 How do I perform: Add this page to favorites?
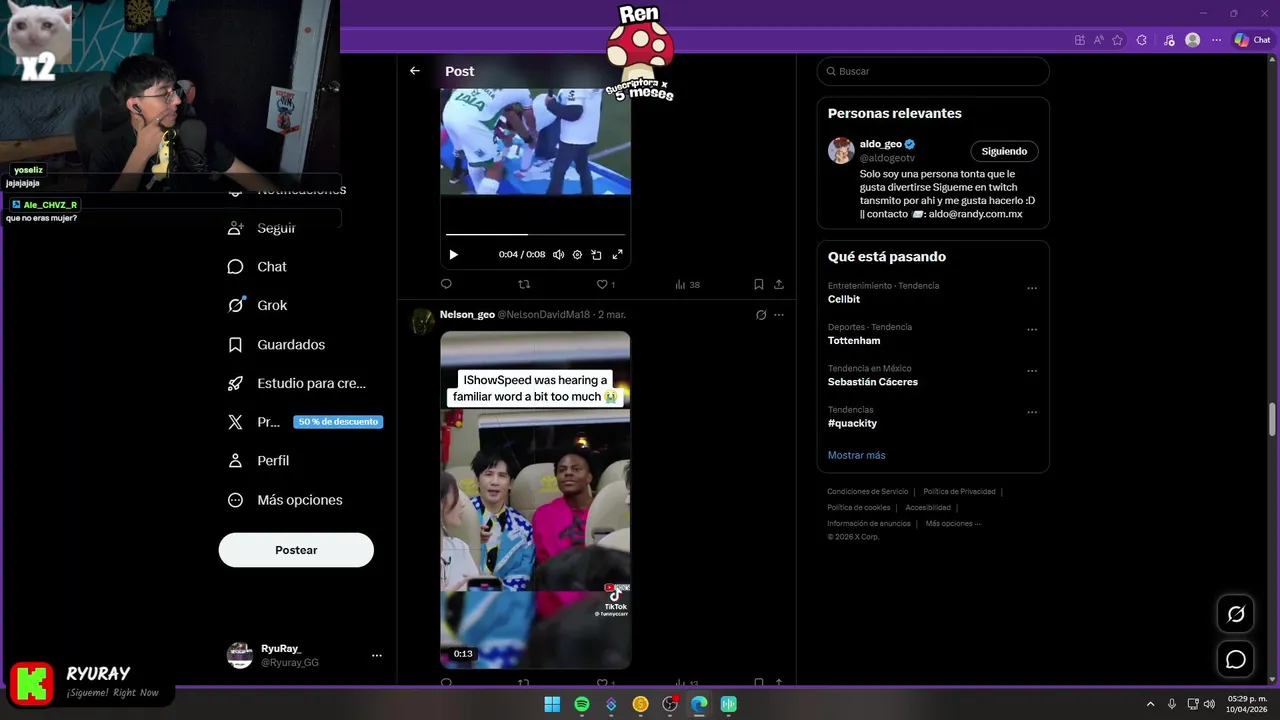point(1117,40)
